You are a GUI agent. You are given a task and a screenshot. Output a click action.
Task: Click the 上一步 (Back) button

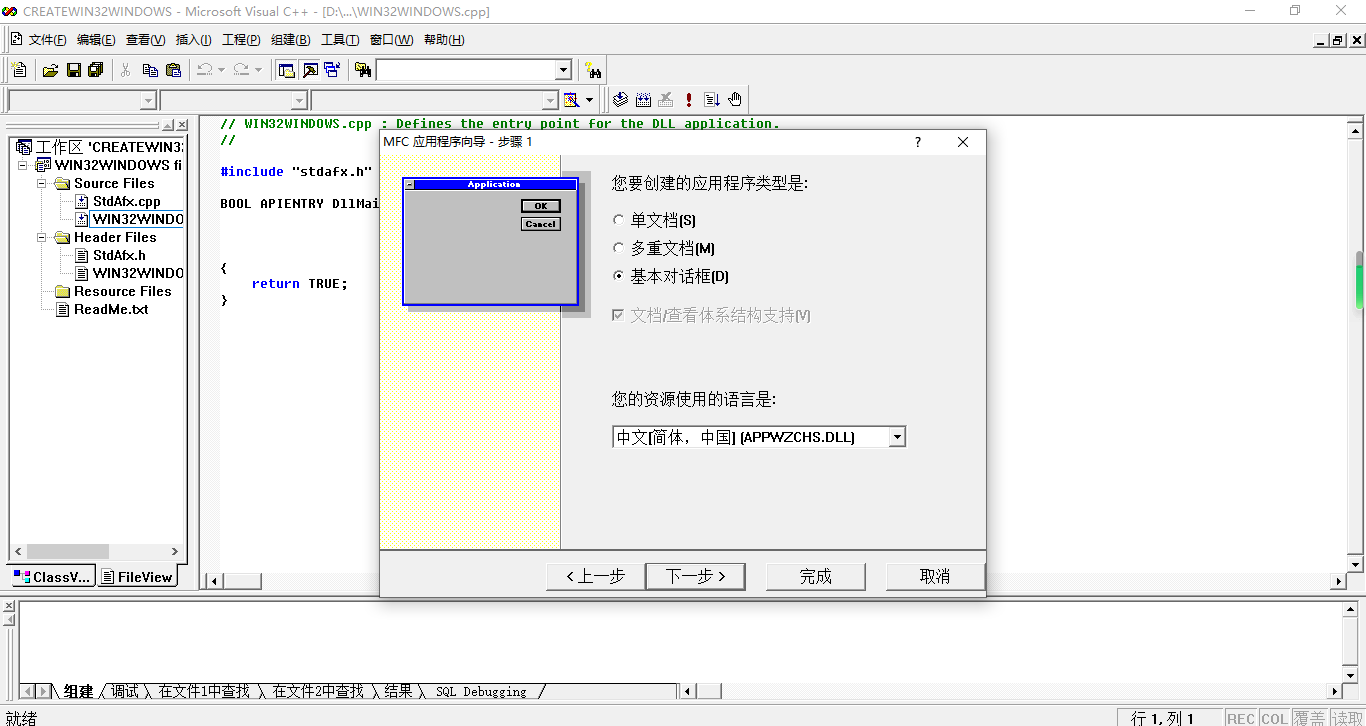point(595,576)
